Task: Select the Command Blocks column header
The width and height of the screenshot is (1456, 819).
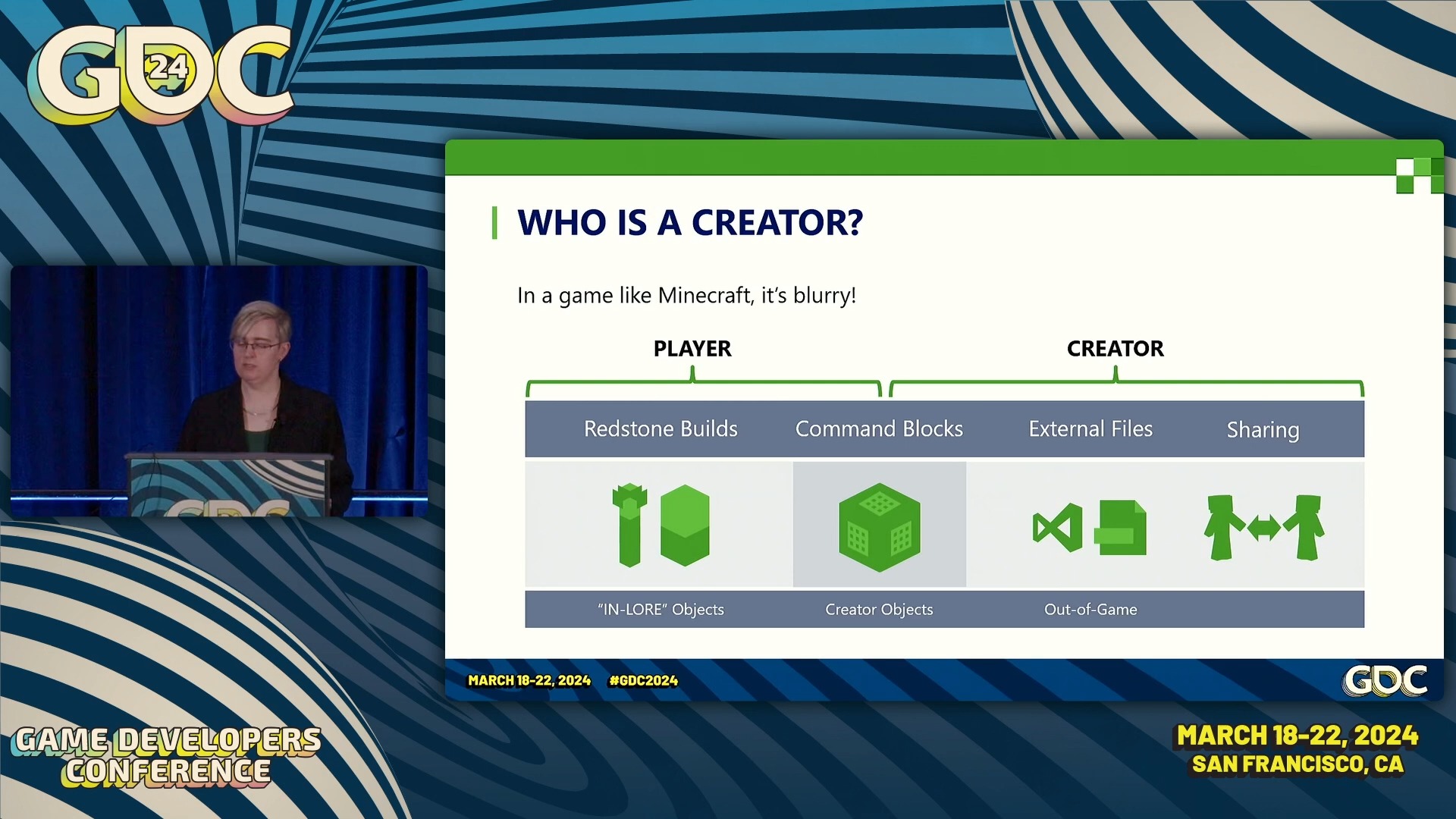Action: click(x=879, y=429)
